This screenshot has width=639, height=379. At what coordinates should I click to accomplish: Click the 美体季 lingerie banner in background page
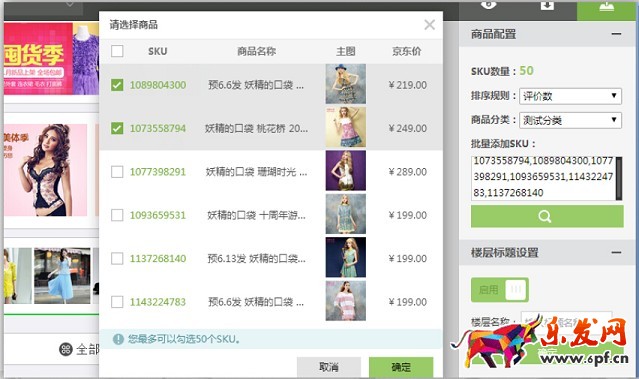point(45,170)
